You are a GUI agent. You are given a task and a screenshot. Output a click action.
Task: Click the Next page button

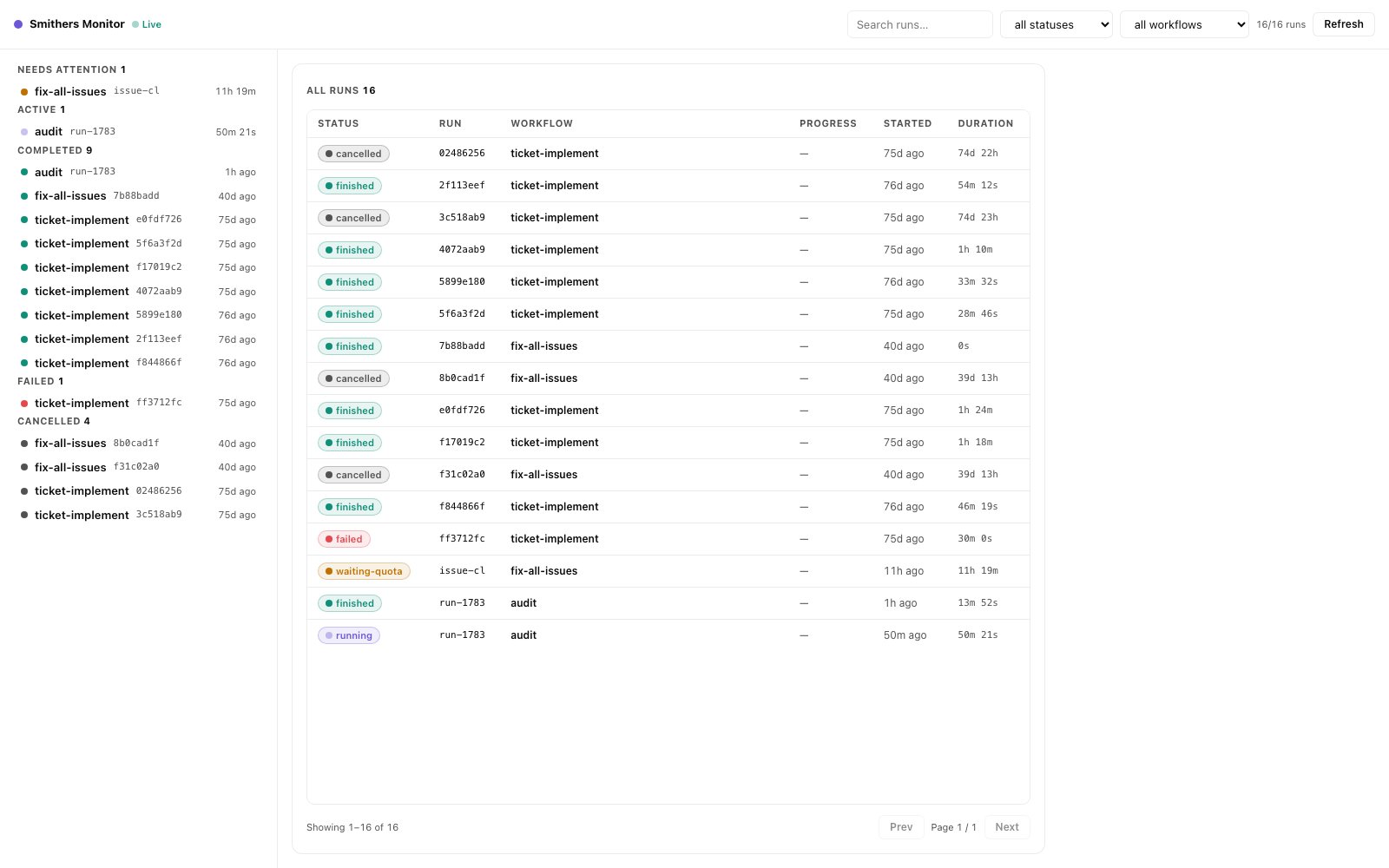1007,827
